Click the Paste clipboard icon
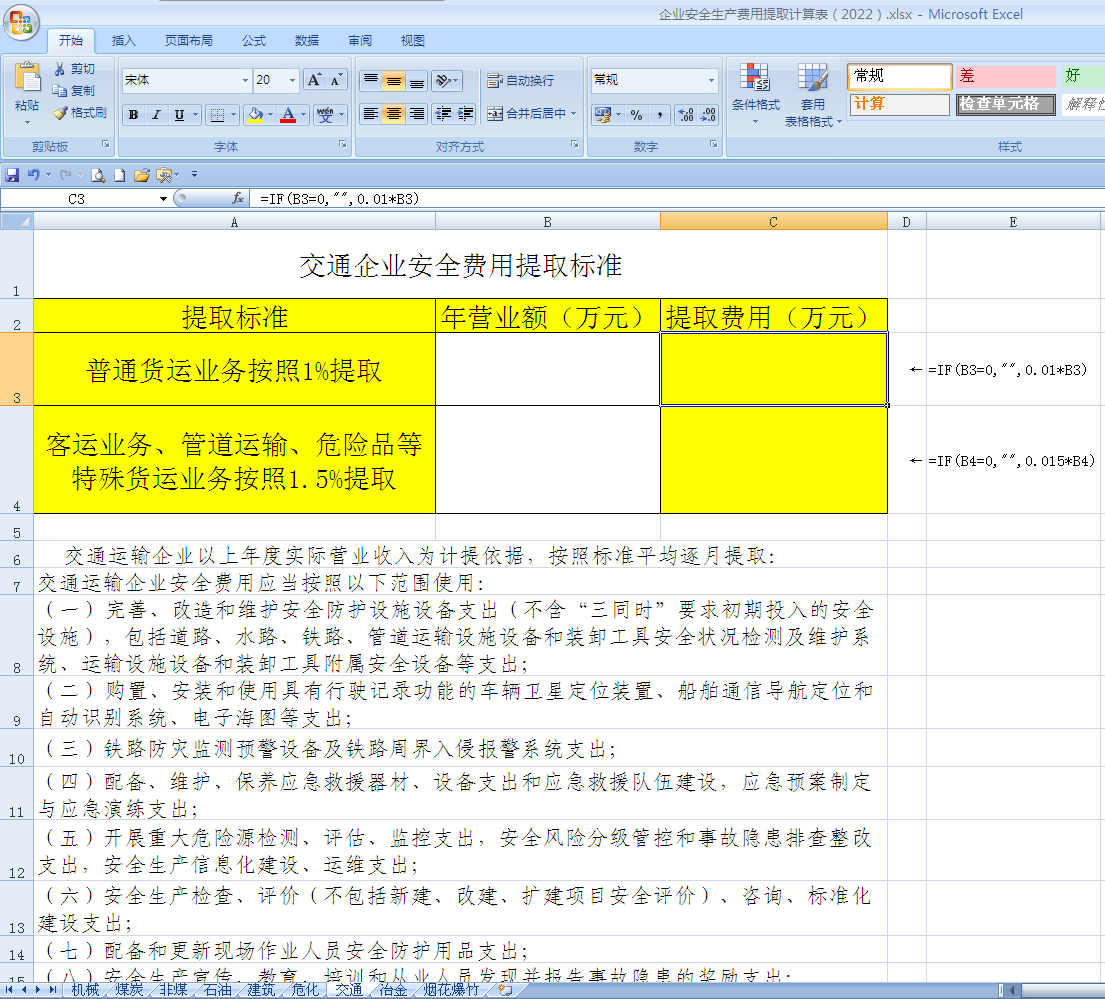The image size is (1105, 999). (x=27, y=78)
